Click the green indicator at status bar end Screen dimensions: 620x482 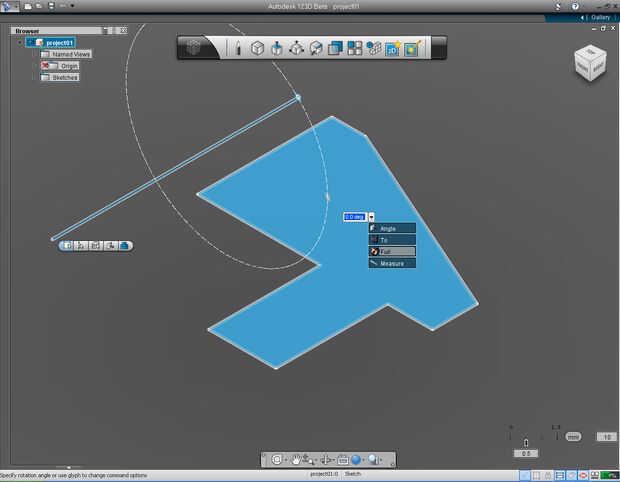[x=609, y=475]
